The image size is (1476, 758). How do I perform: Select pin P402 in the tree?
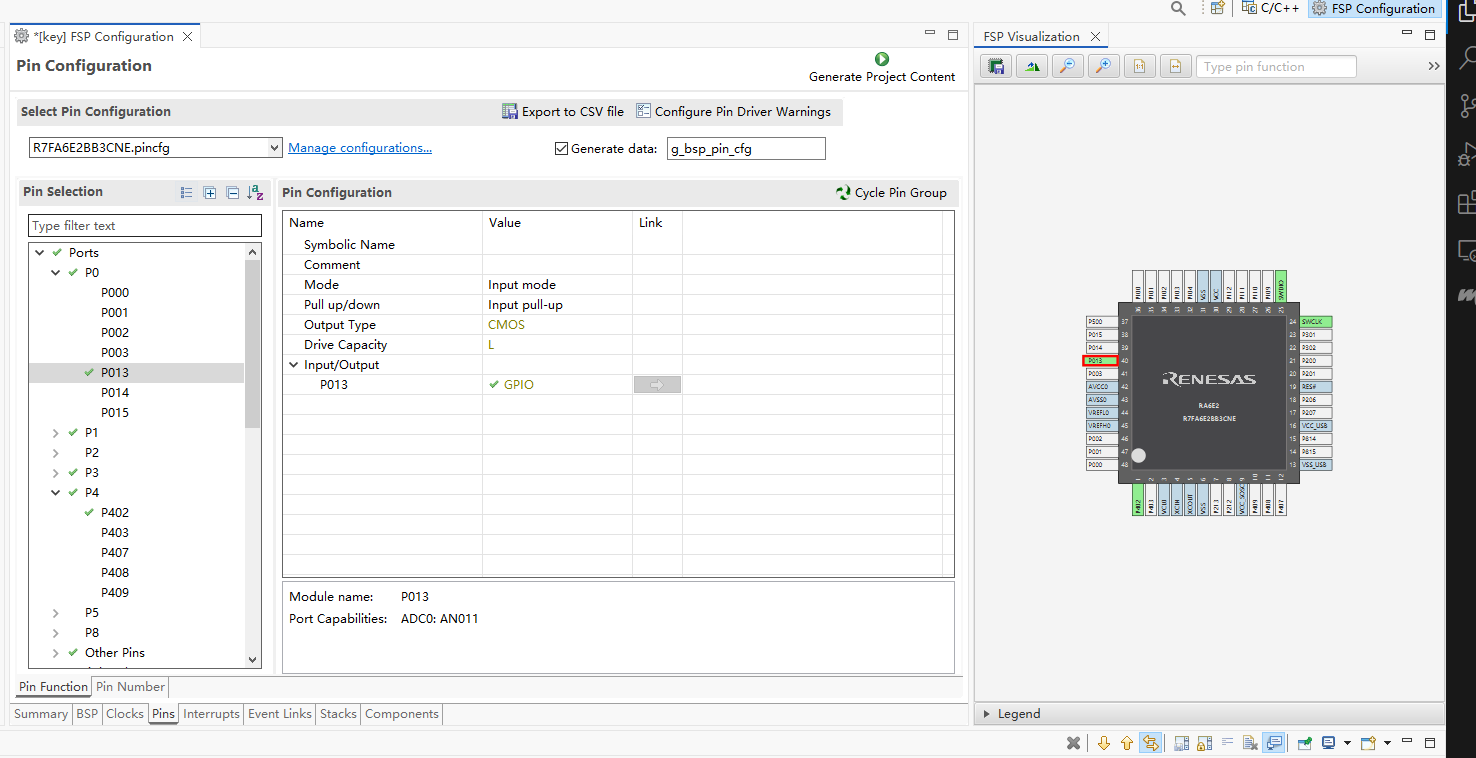pyautogui.click(x=115, y=513)
